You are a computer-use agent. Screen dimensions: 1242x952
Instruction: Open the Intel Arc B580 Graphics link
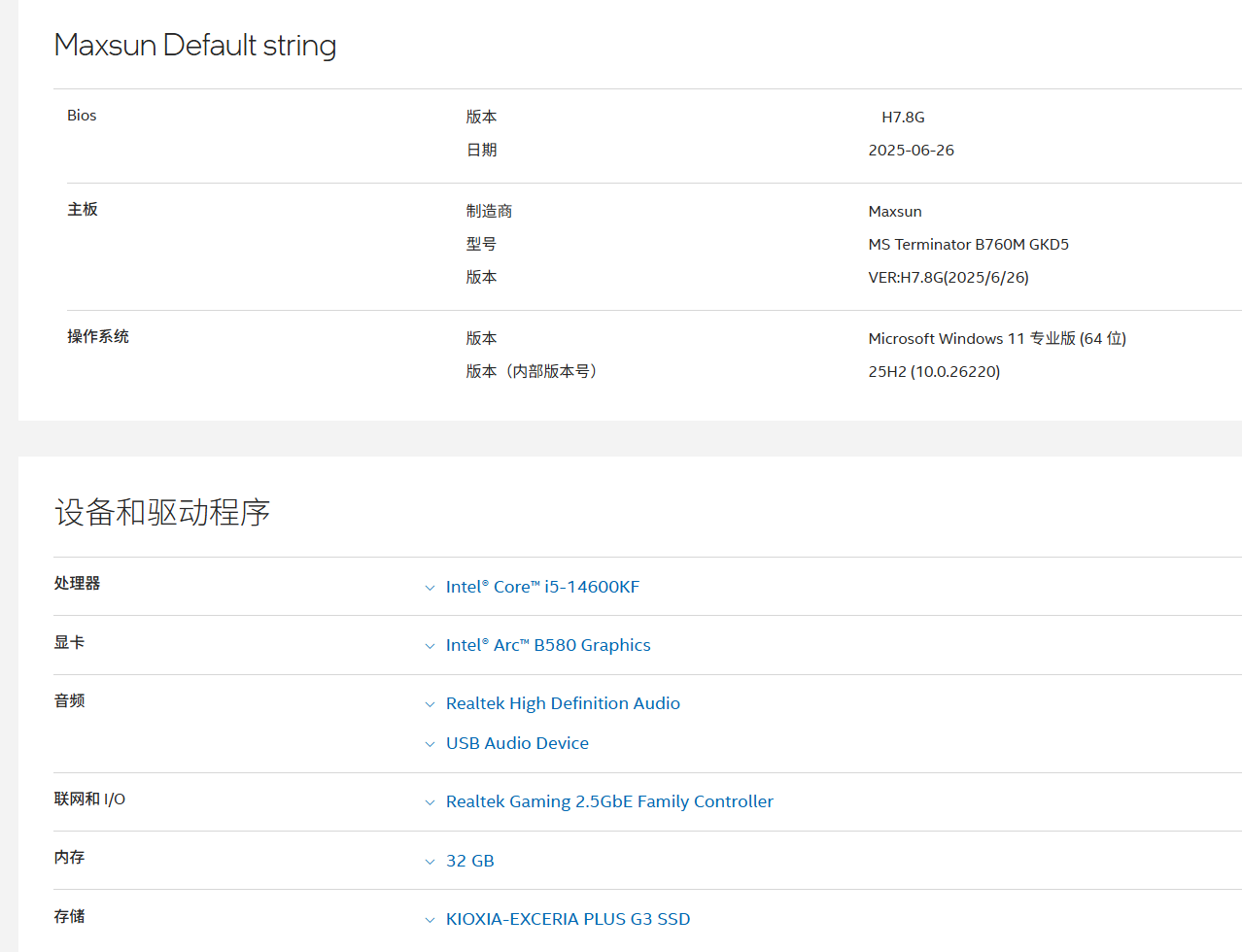click(548, 645)
